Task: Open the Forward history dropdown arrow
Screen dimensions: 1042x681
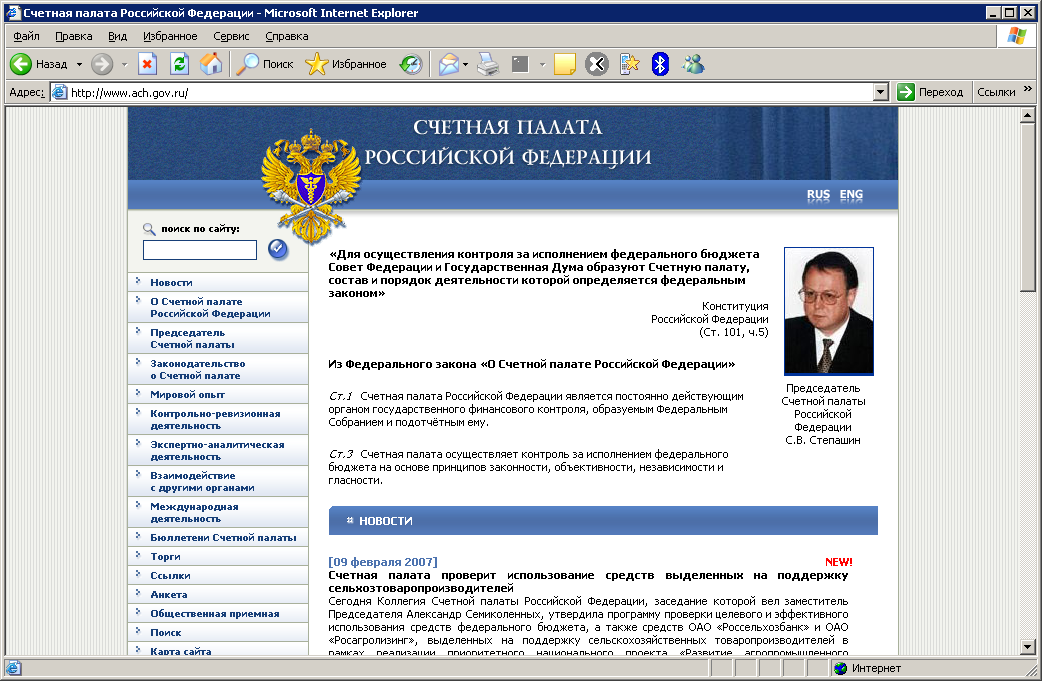Action: coord(124,64)
